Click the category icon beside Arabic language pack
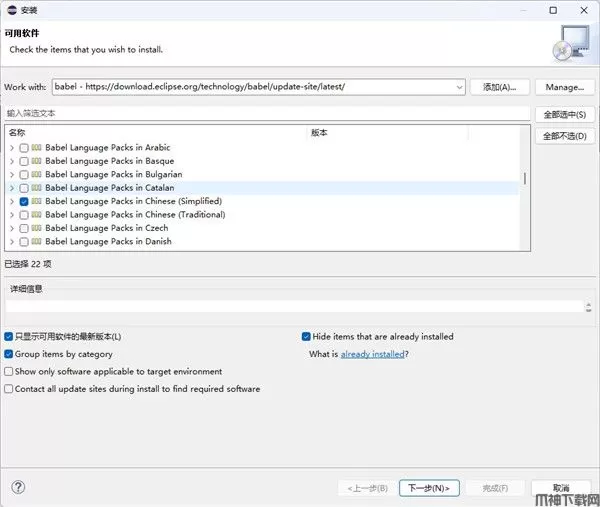Viewport: 600px width, 507px height. tap(36, 148)
